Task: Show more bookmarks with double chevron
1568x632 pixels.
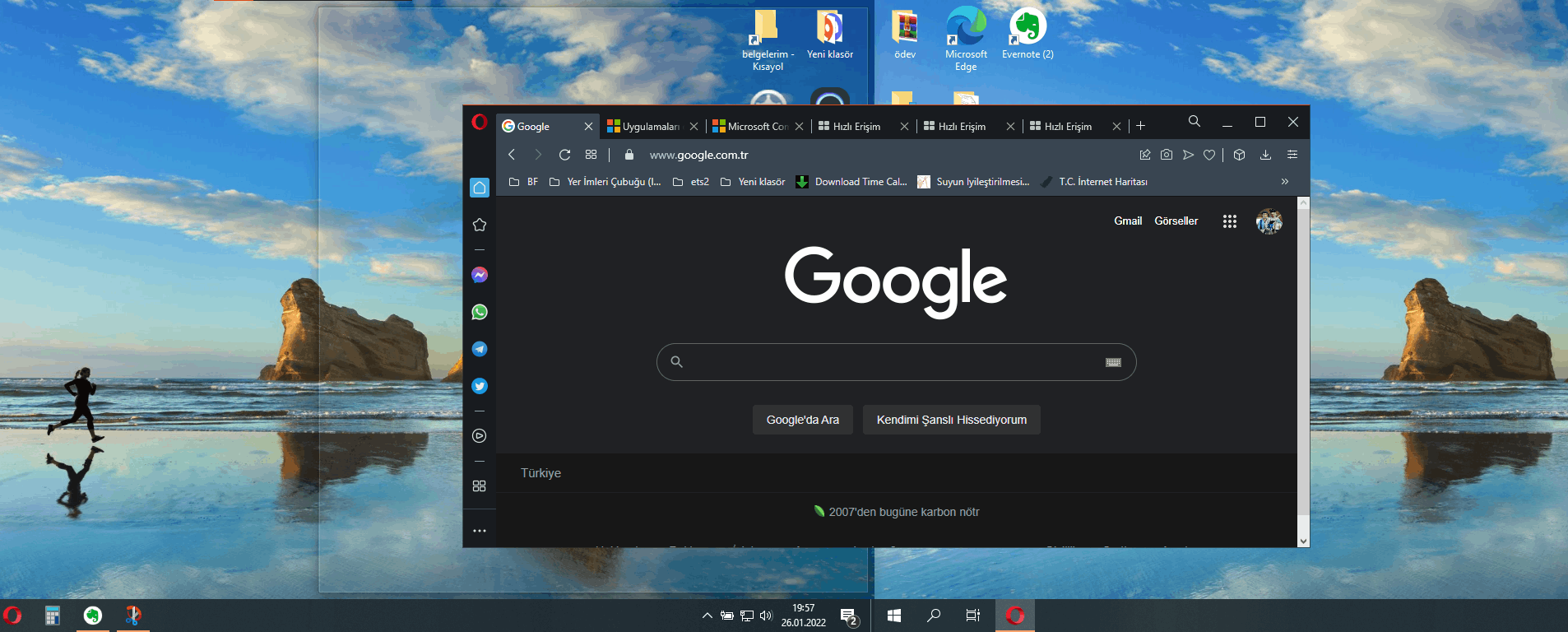Action: click(x=1285, y=182)
